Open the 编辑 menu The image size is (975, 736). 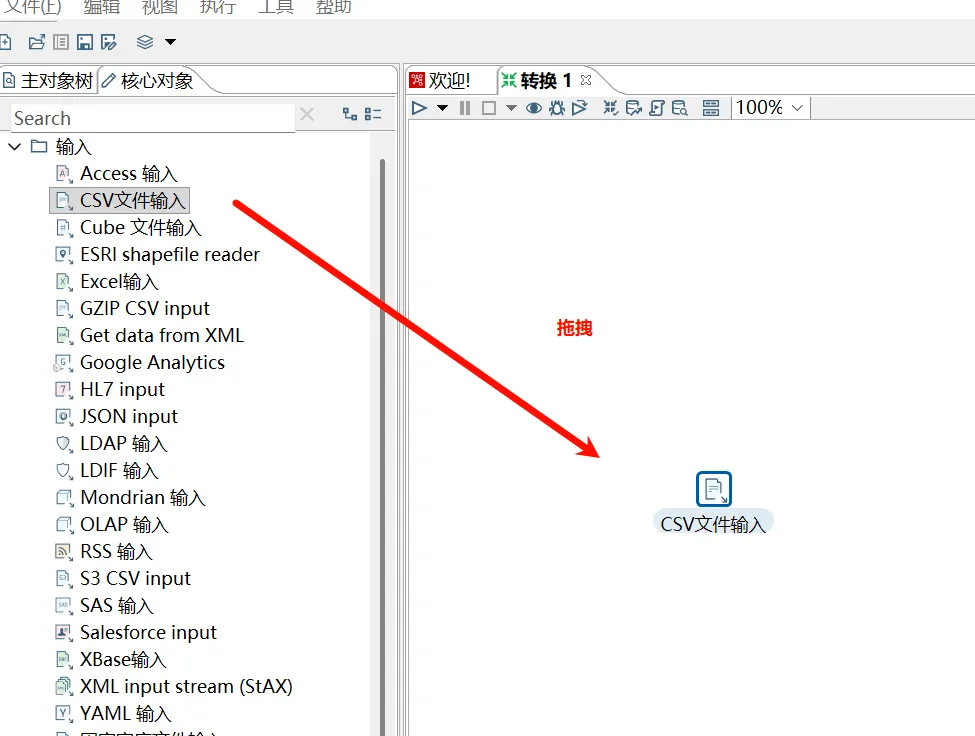coord(101,6)
